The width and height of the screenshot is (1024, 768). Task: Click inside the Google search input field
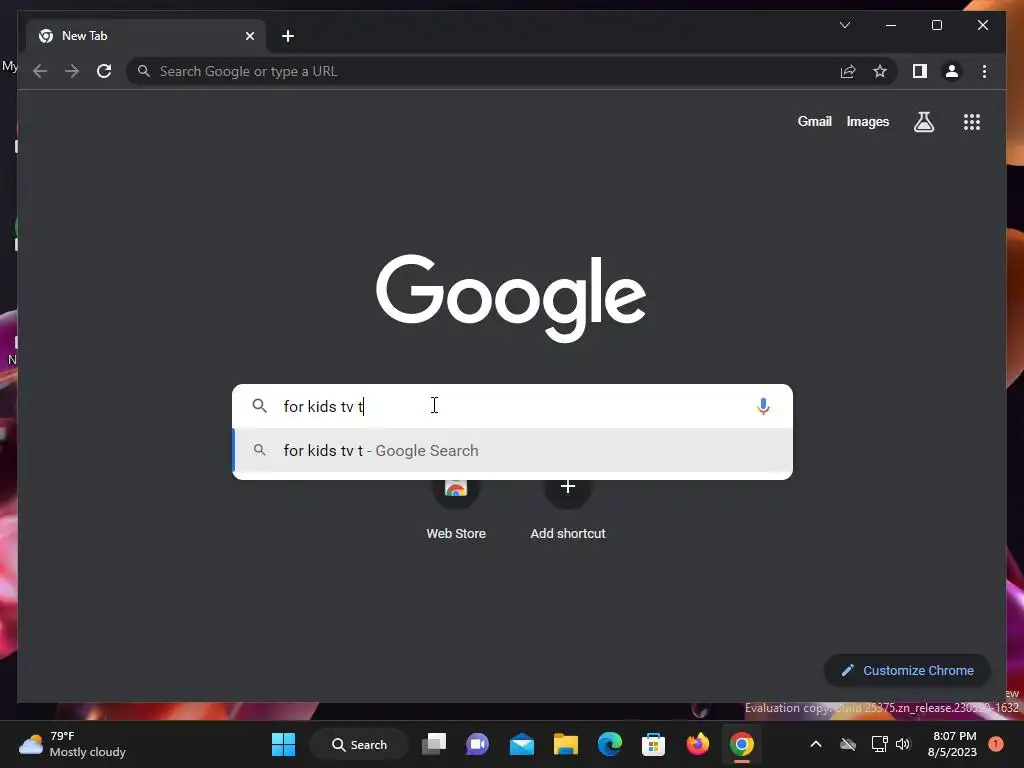click(513, 406)
